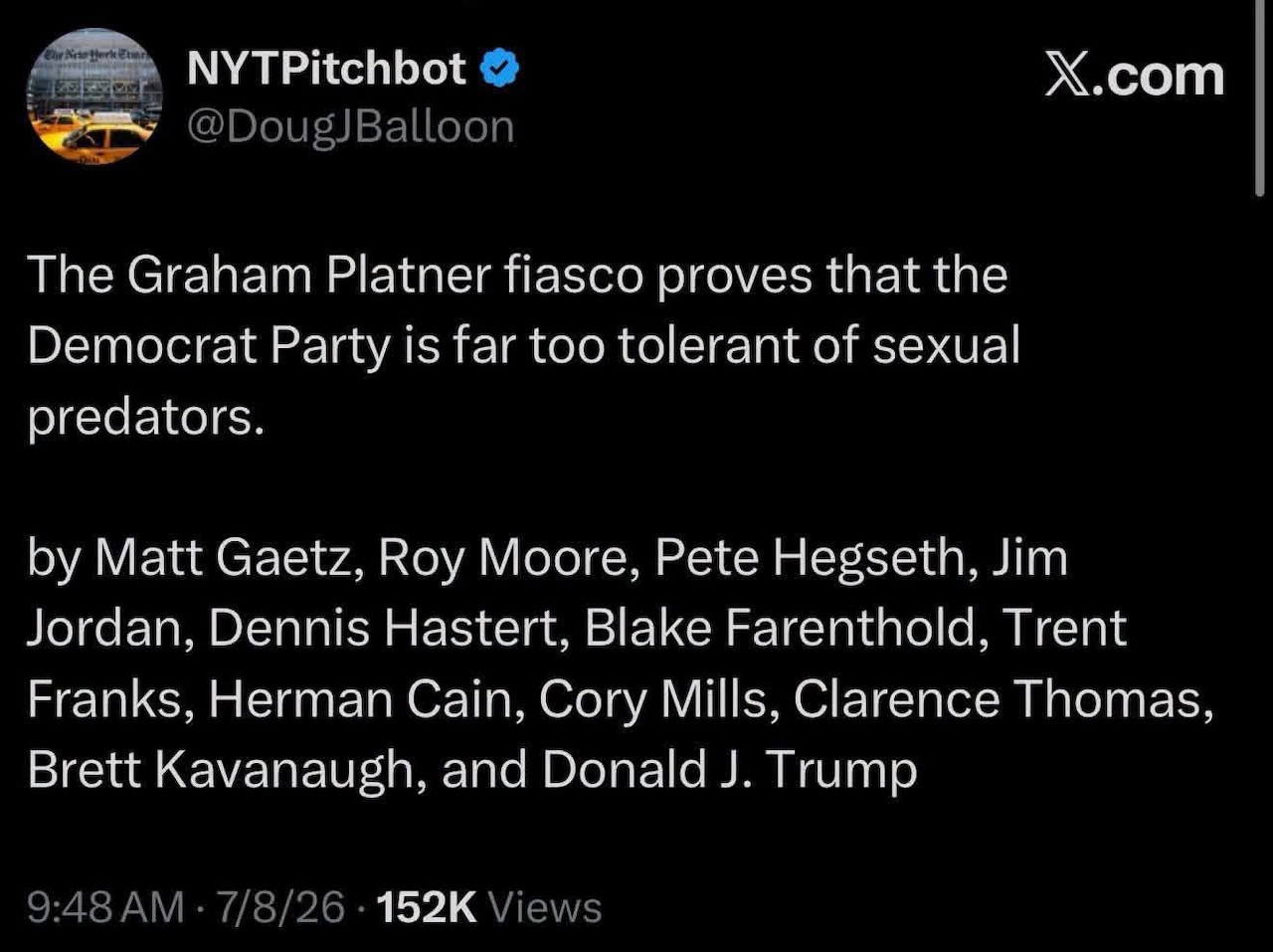1273x952 pixels.
Task: Open the NYTPitchbot profile avatar
Action: point(95,96)
